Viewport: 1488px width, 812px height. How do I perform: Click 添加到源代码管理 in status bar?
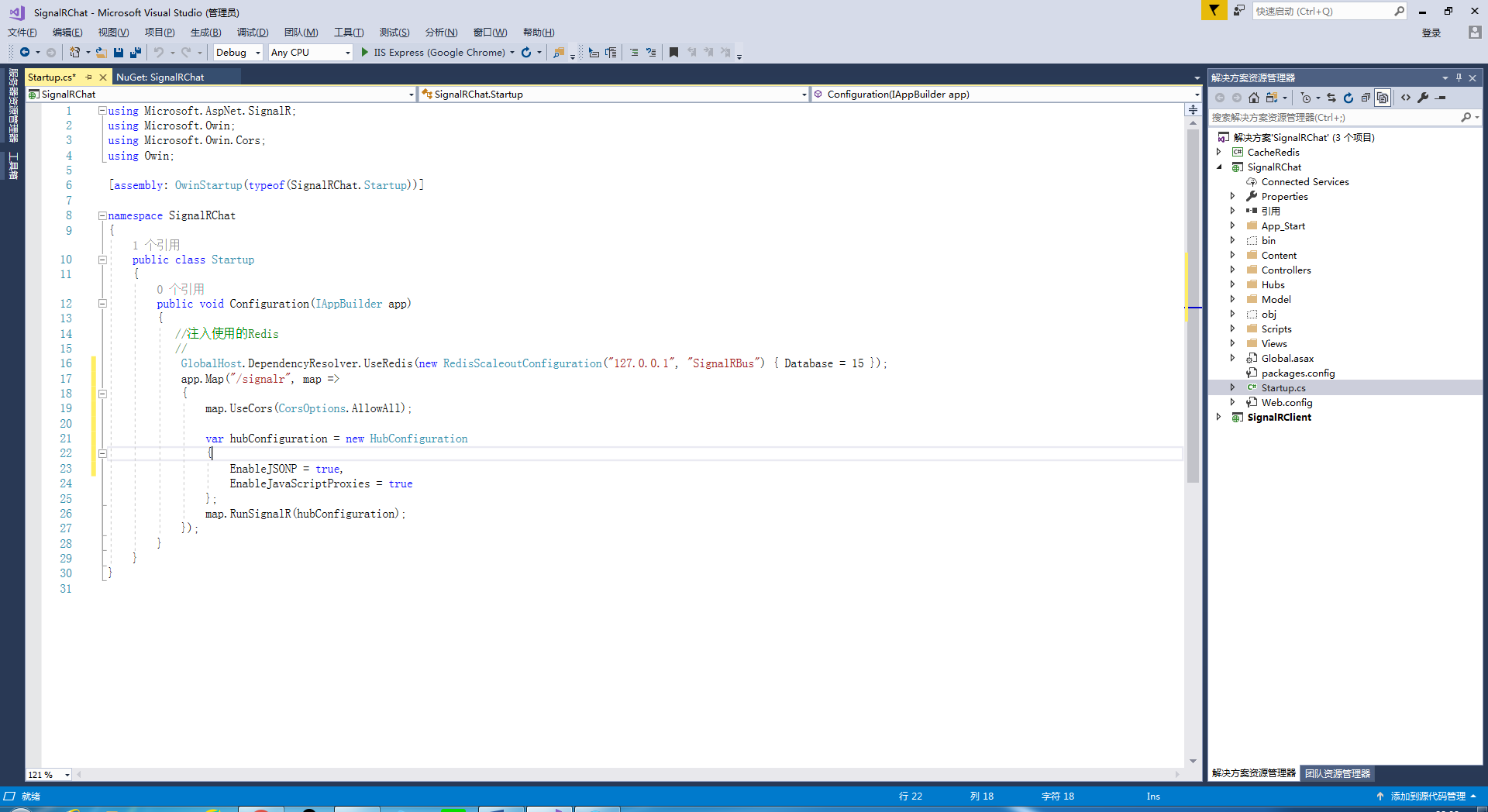pyautogui.click(x=1428, y=797)
